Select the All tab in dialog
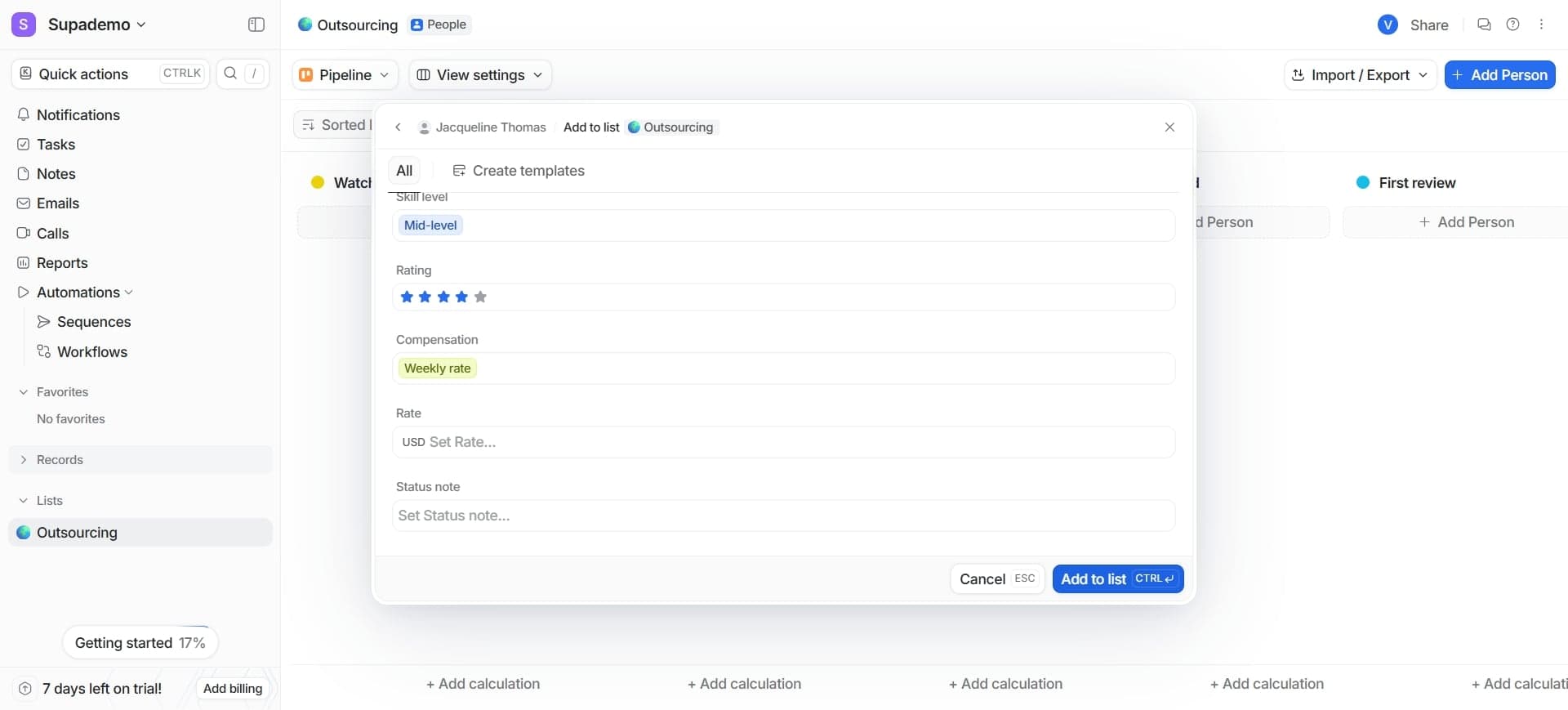 404,171
